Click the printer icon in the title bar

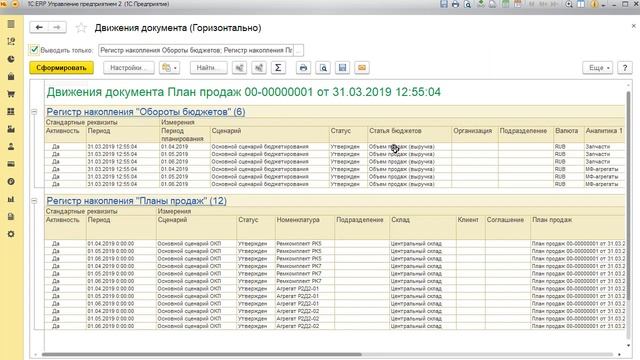click(x=456, y=4)
